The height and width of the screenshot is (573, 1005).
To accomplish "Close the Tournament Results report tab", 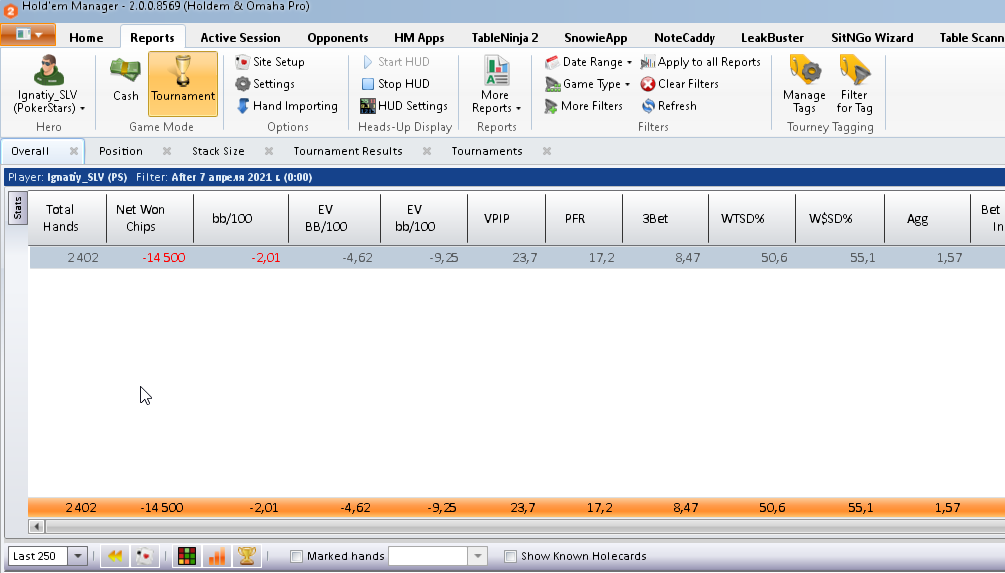I will (427, 151).
